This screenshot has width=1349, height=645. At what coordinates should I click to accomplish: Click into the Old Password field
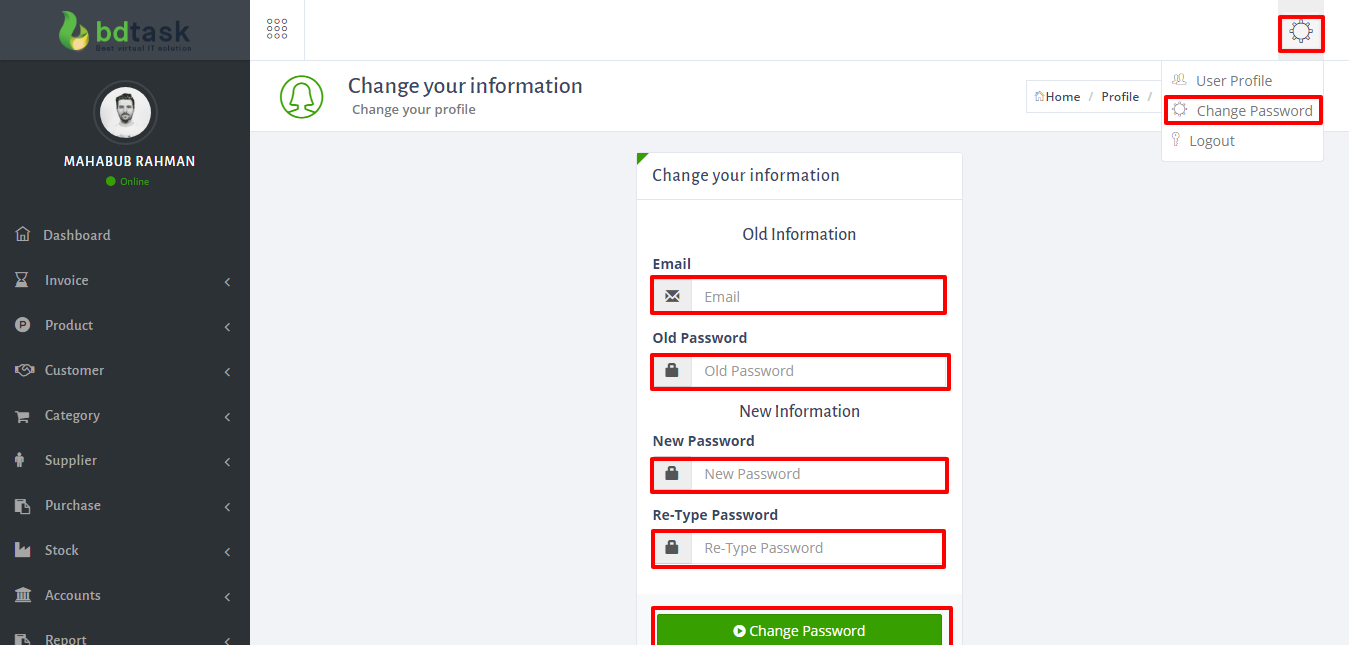[815, 371]
